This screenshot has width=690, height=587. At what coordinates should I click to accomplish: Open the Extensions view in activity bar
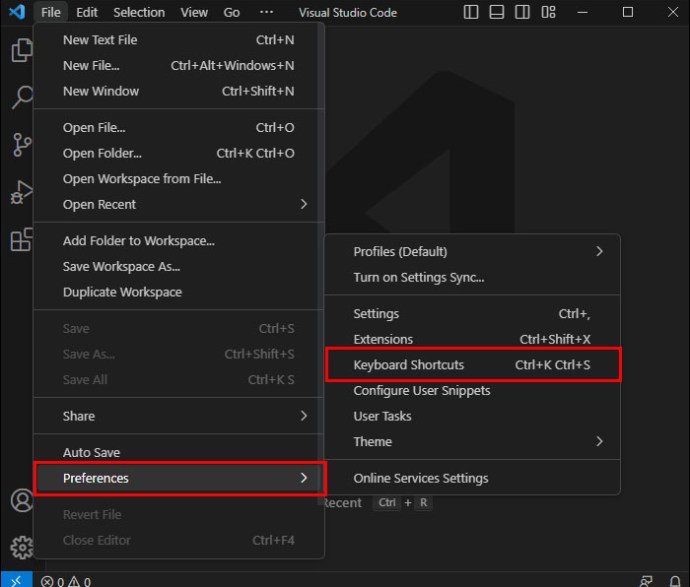point(21,240)
